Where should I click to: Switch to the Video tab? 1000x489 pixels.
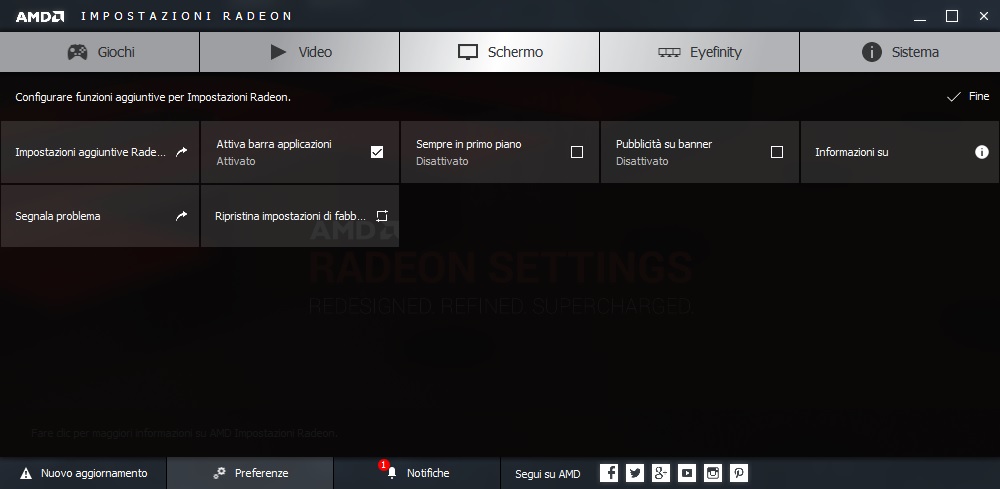coord(300,52)
